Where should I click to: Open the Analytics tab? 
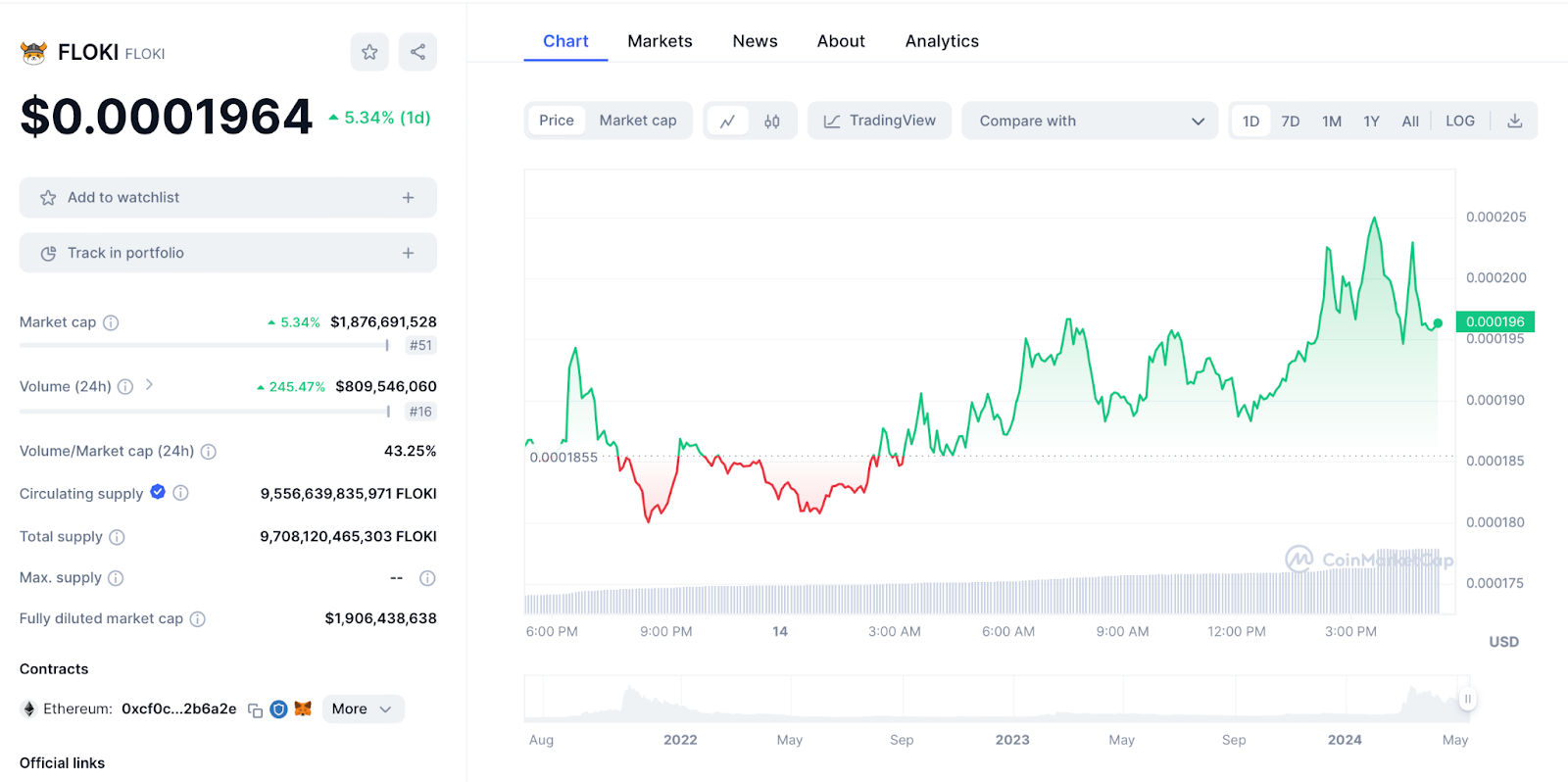942,41
